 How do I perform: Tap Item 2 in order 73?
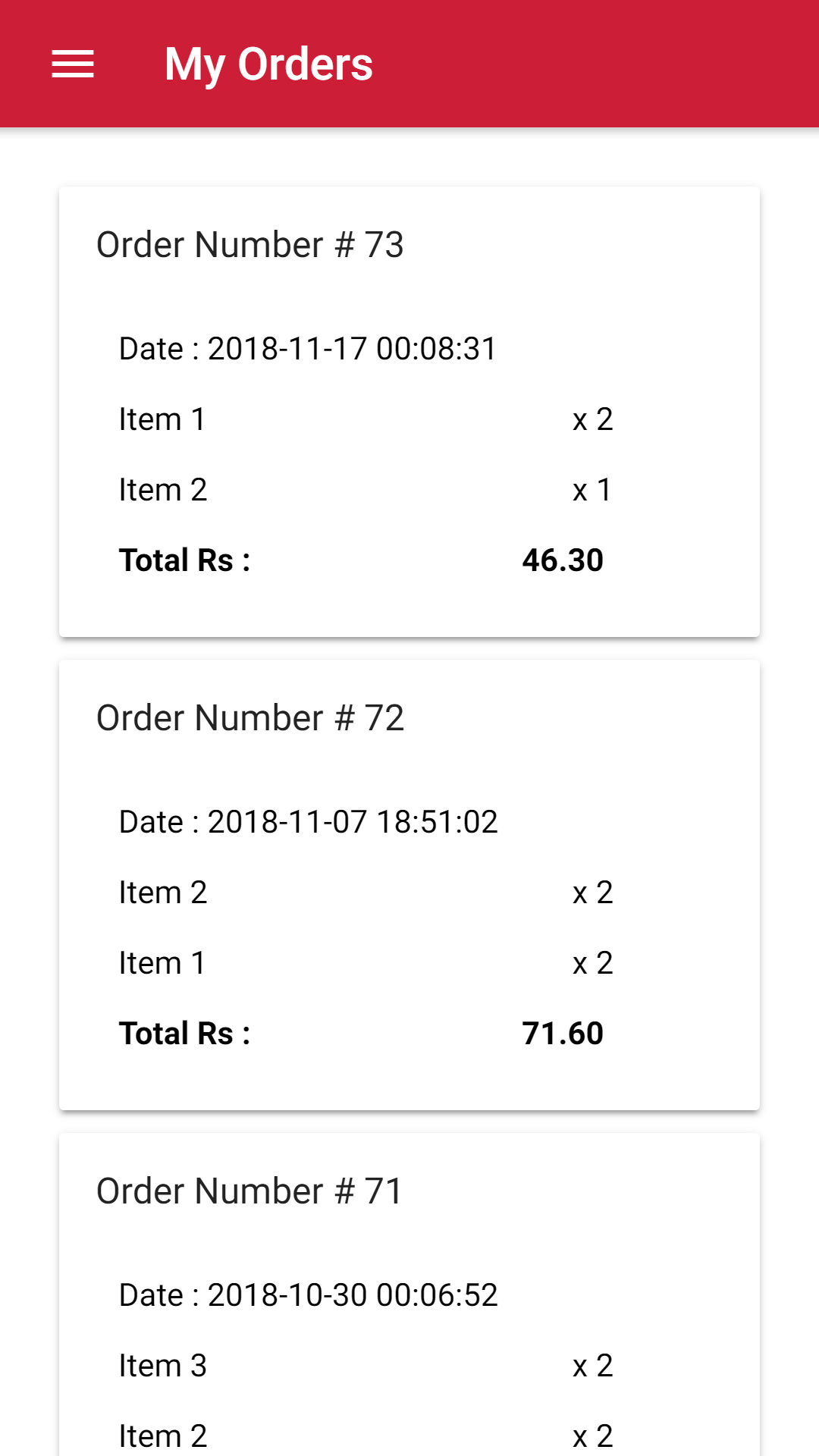click(163, 490)
